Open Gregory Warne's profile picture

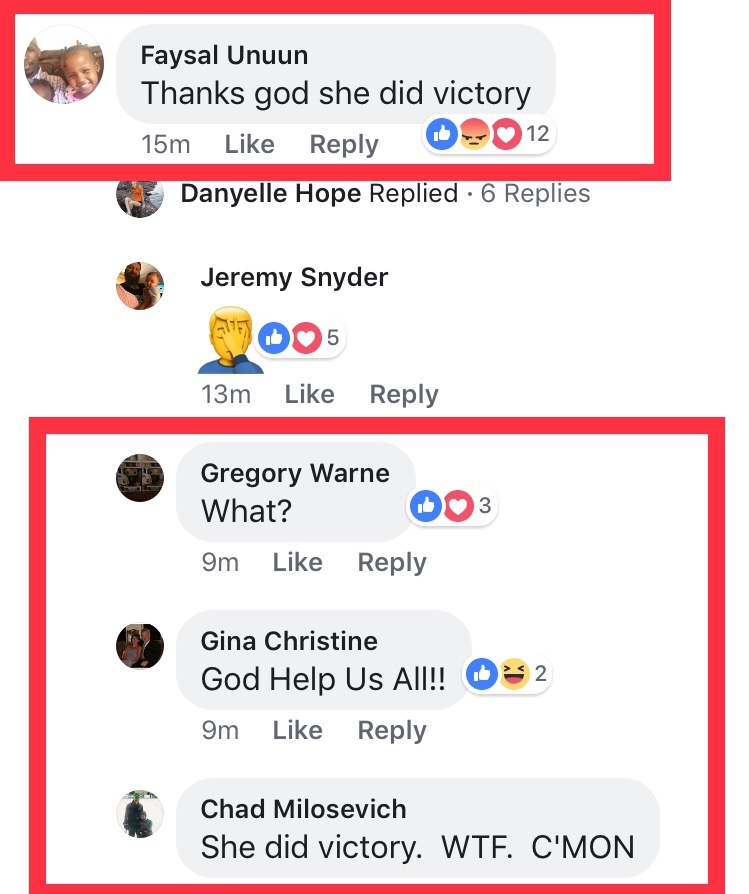point(140,478)
